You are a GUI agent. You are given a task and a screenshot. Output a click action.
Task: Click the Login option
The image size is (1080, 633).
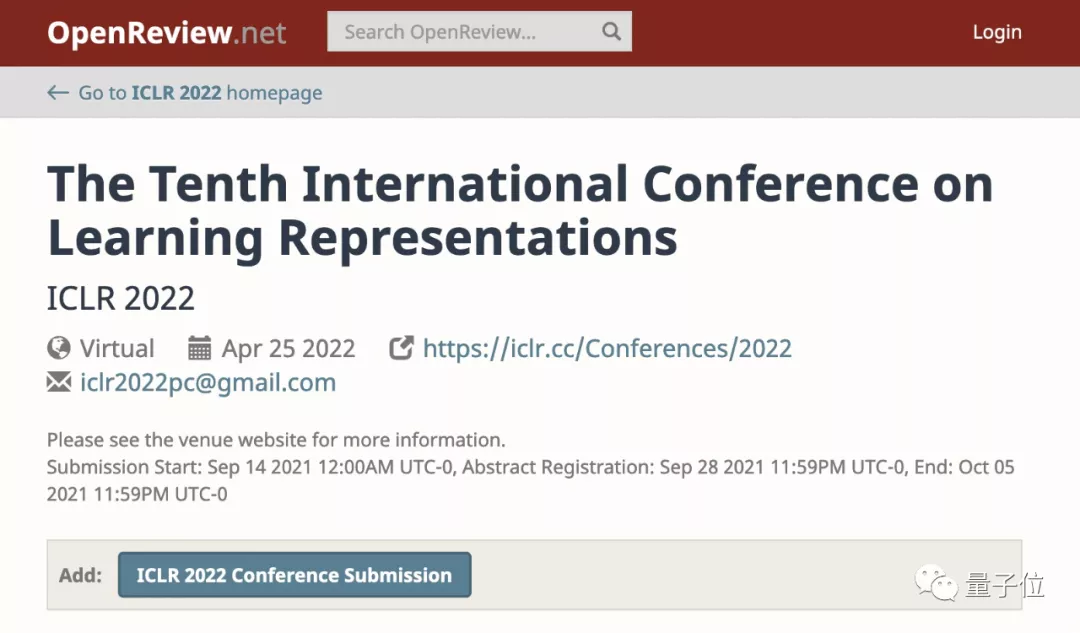[996, 32]
